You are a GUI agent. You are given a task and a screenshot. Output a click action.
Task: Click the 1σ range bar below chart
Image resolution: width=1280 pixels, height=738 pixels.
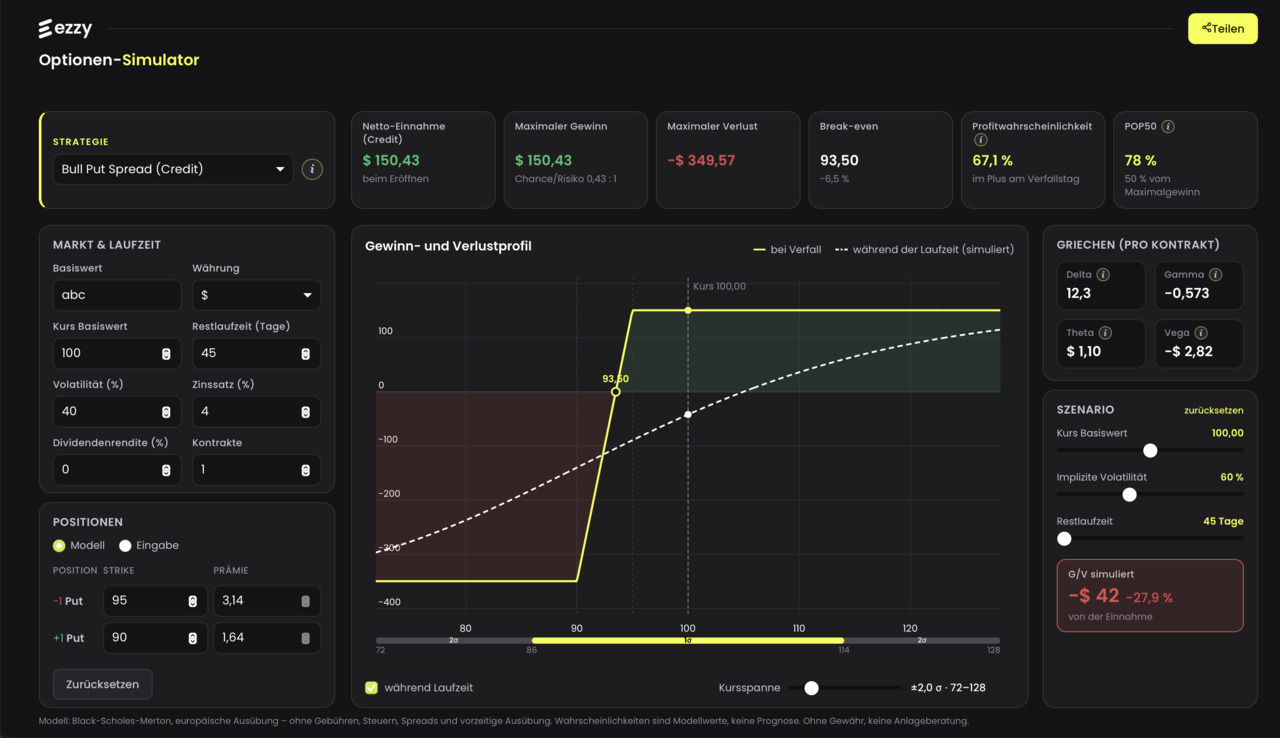(688, 640)
